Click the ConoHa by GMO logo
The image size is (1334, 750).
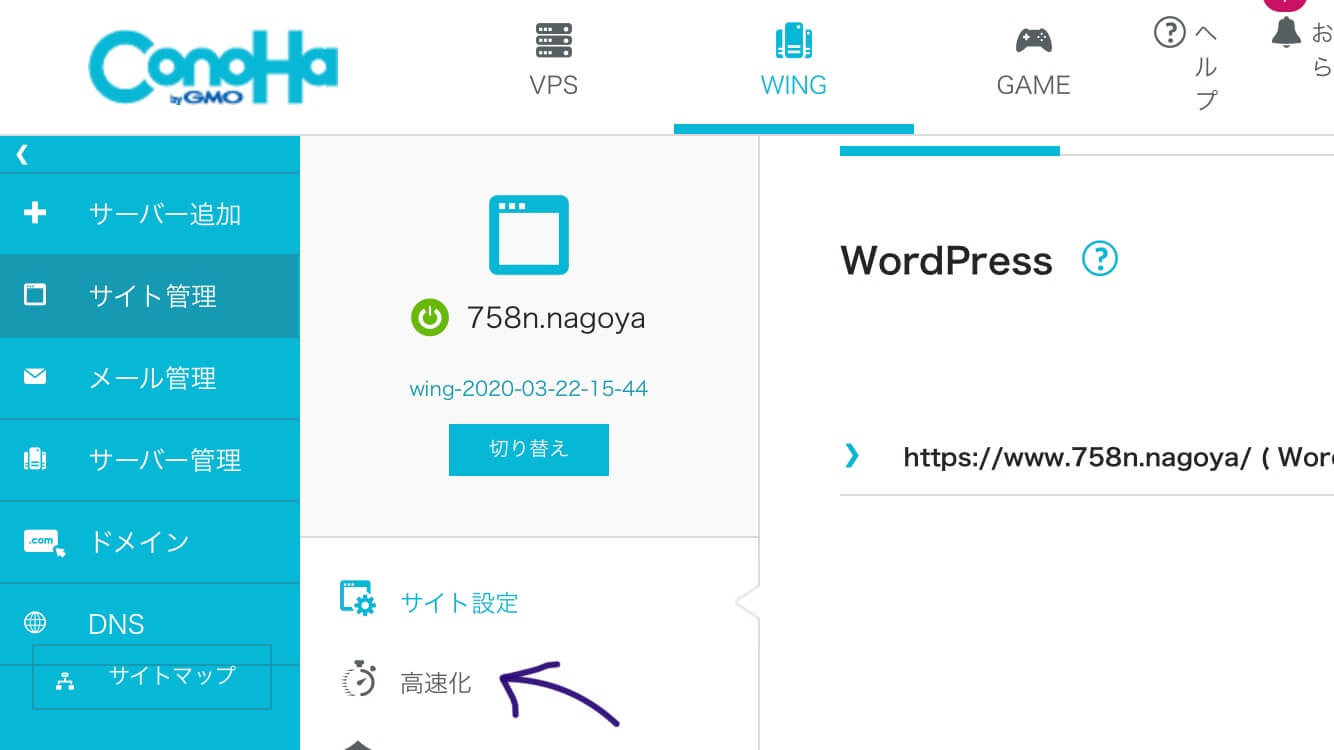click(x=213, y=69)
